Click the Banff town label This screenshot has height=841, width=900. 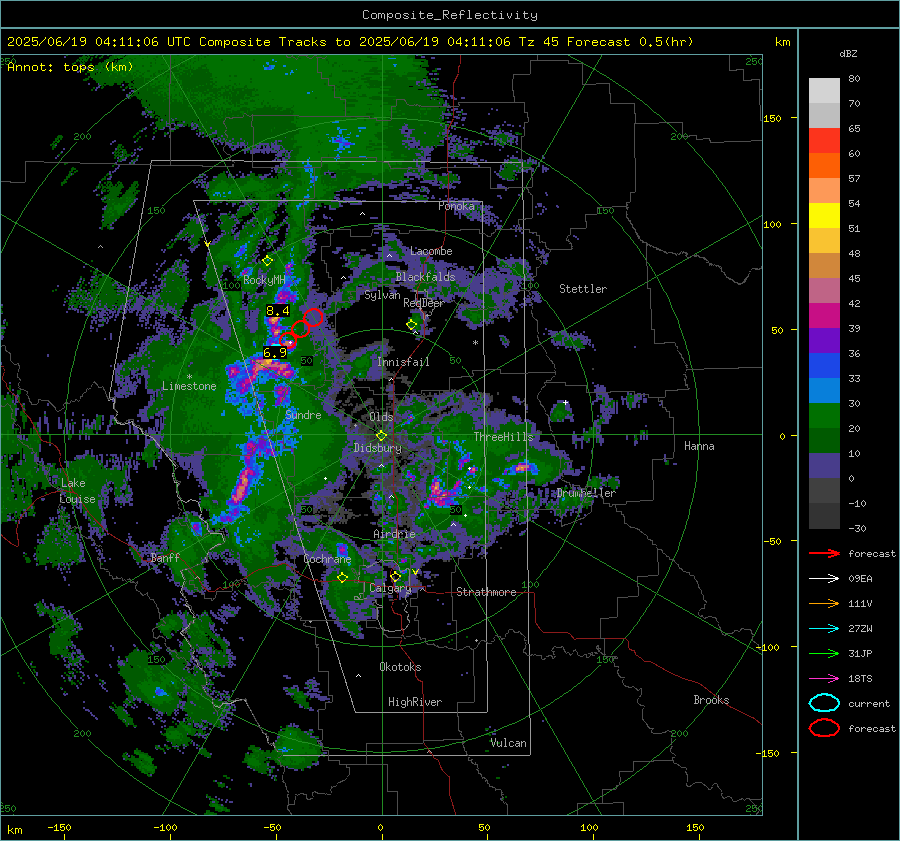(165, 558)
